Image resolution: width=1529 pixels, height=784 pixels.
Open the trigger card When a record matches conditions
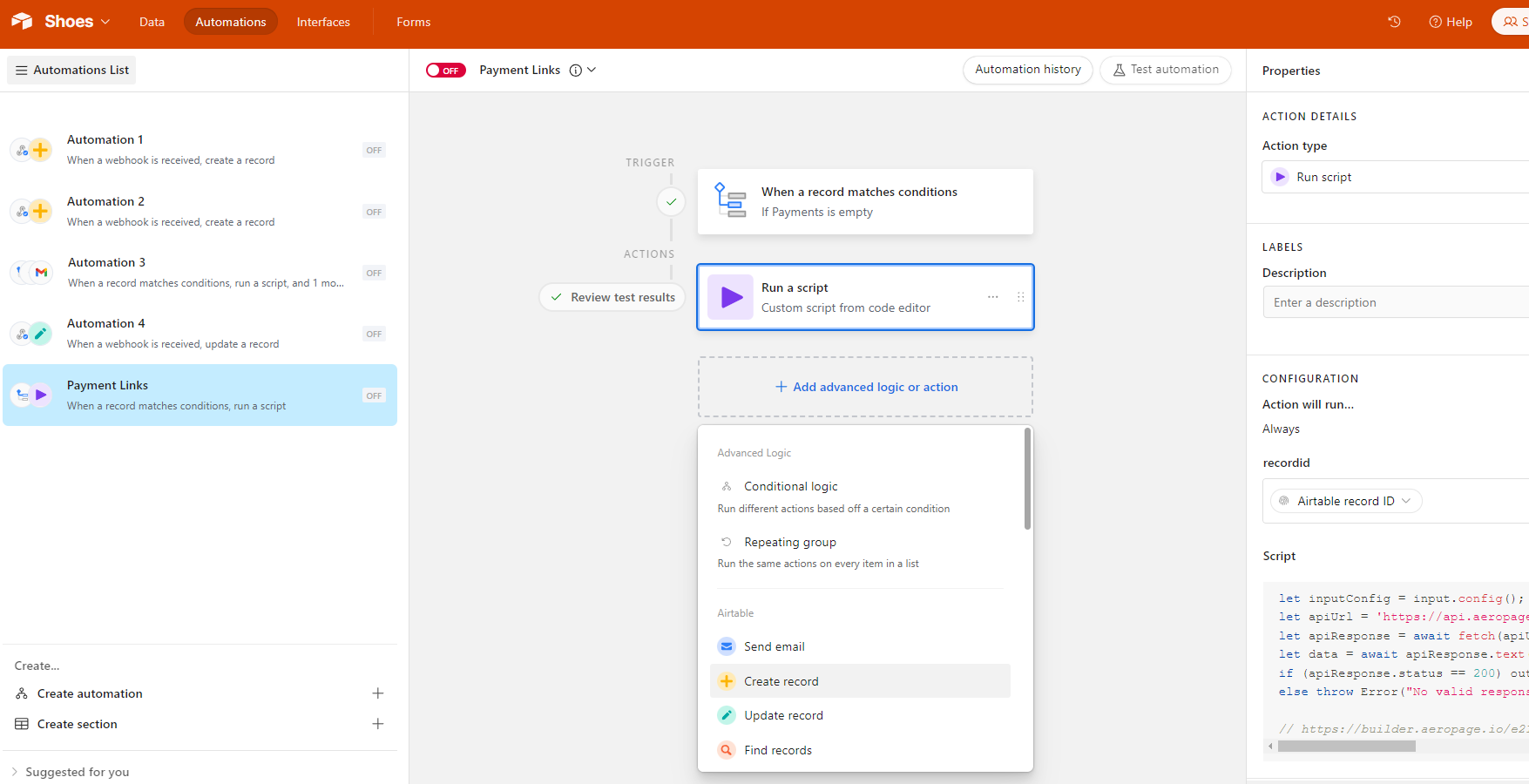(x=865, y=201)
